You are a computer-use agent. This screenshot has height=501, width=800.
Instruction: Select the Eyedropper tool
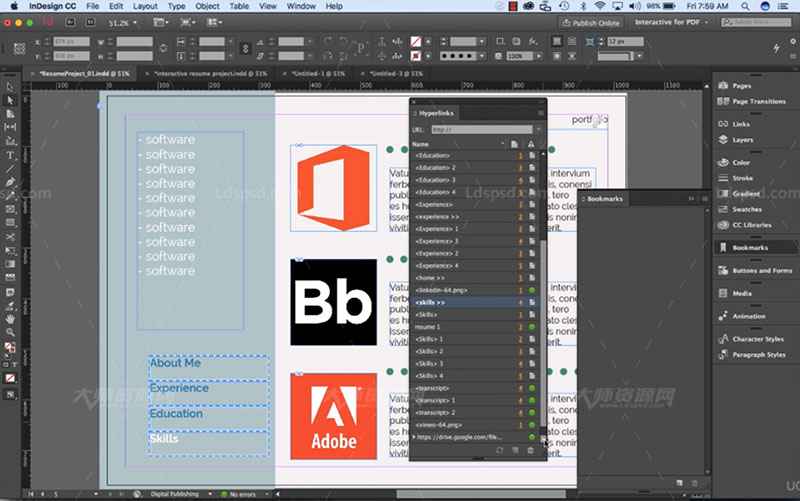tap(10, 306)
